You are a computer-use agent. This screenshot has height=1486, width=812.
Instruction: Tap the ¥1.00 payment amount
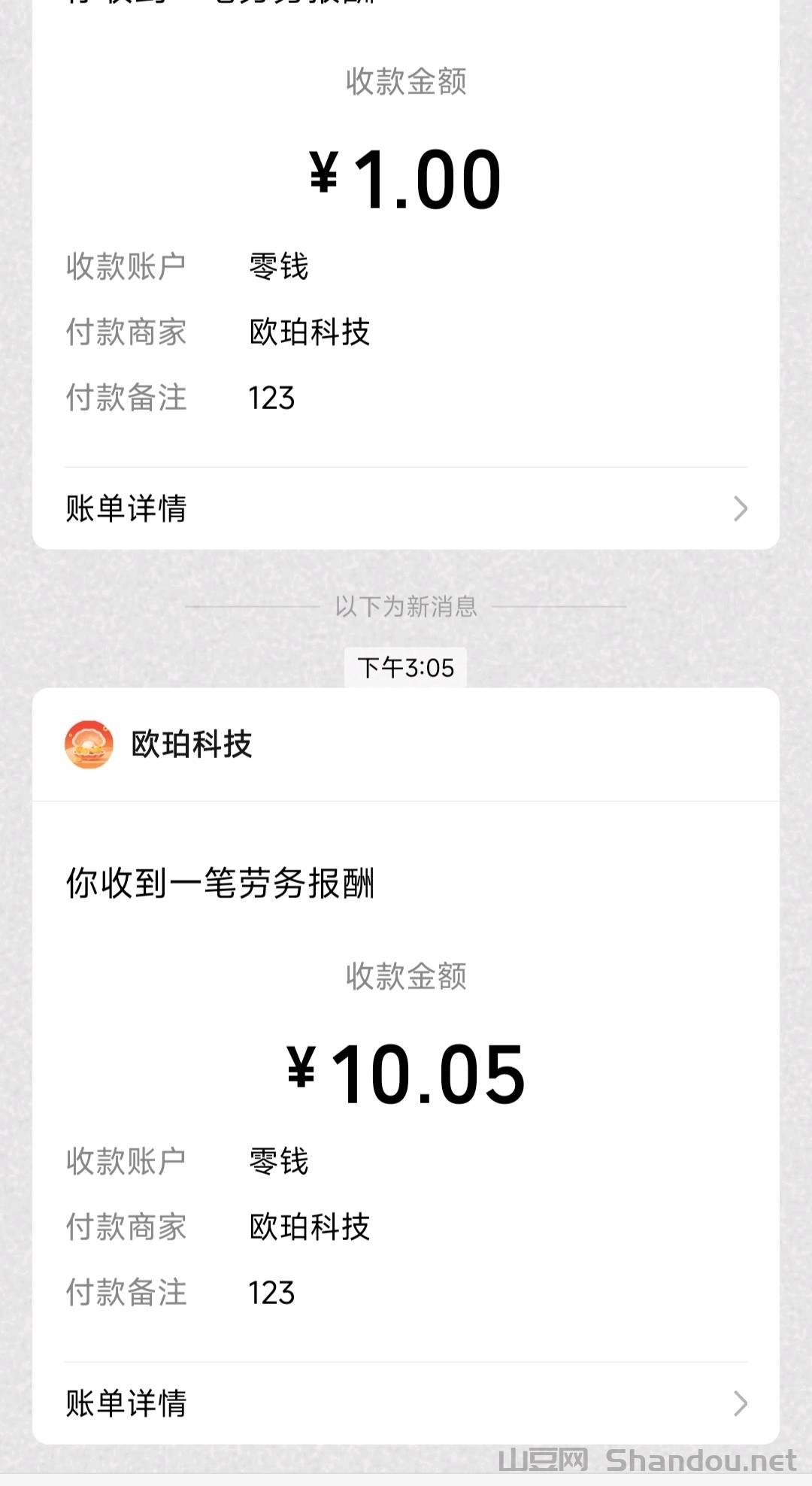click(x=406, y=179)
